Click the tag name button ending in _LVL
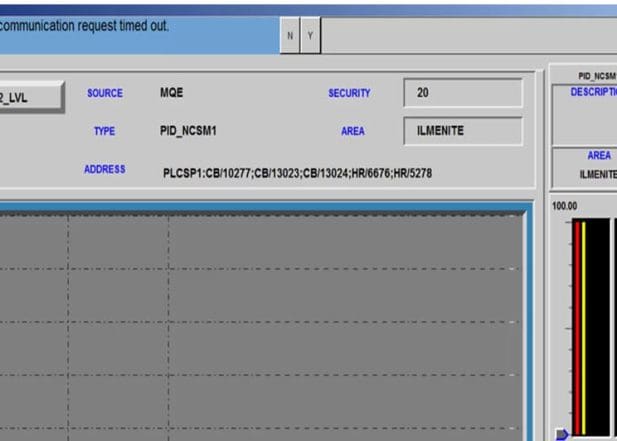This screenshot has width=617, height=441. [x=30, y=97]
